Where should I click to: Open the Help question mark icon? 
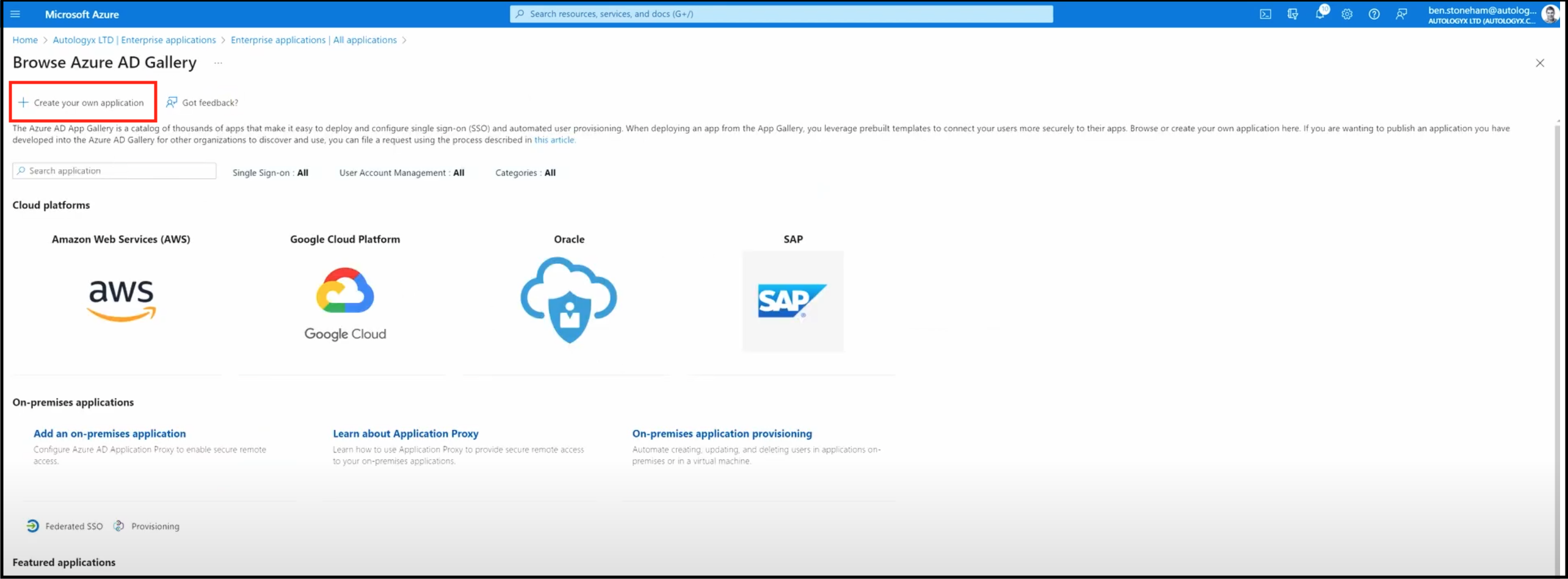(x=1374, y=14)
